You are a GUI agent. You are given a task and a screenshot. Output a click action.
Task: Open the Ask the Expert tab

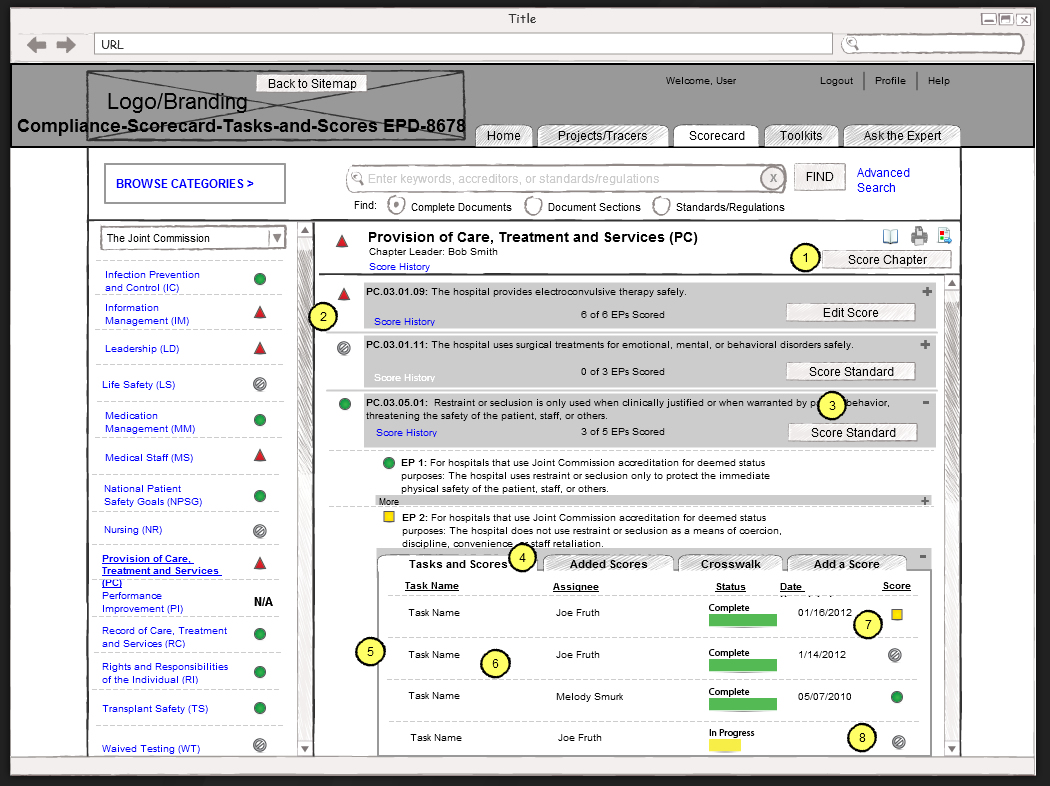point(902,135)
